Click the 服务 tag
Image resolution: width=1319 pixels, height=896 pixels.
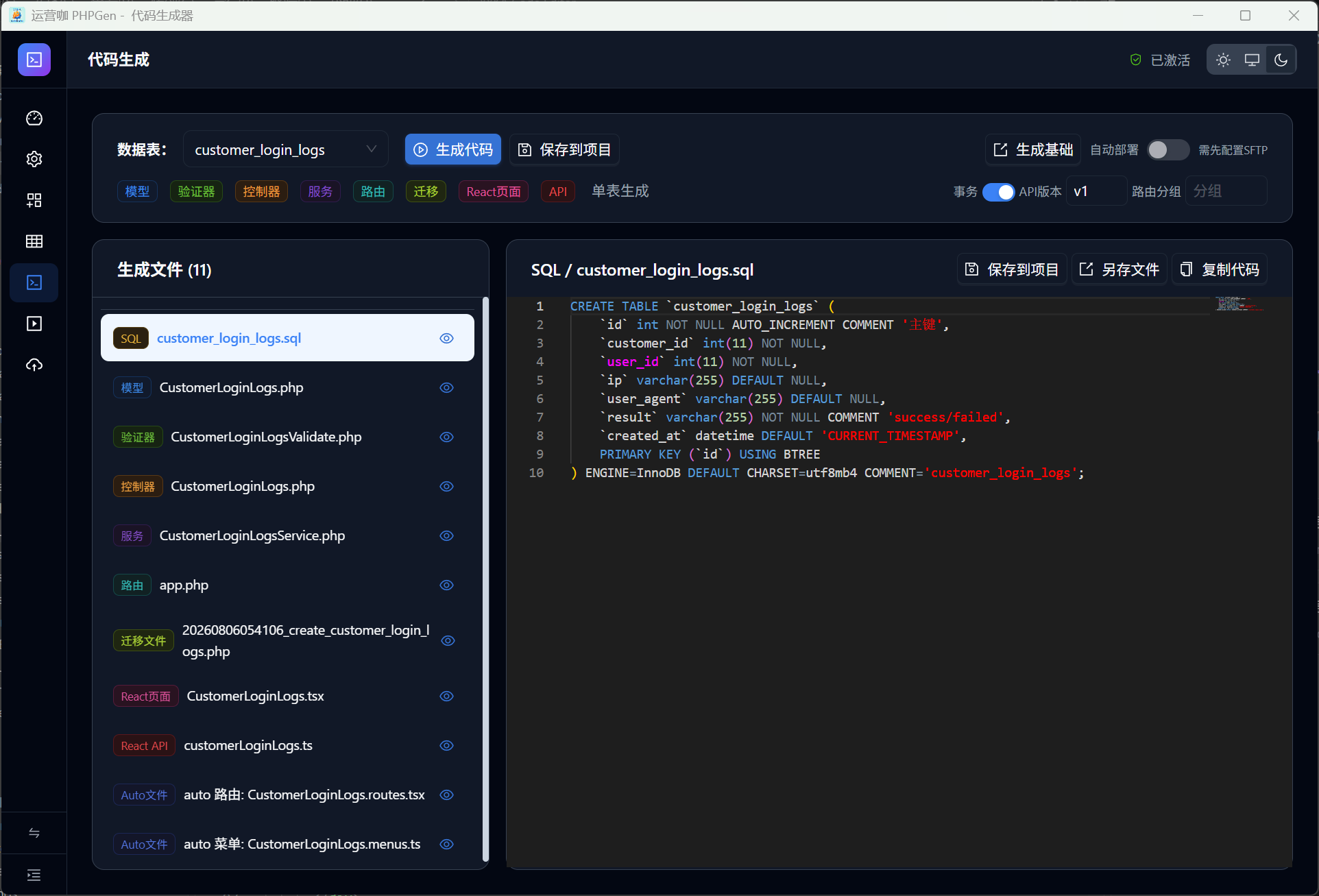point(320,192)
